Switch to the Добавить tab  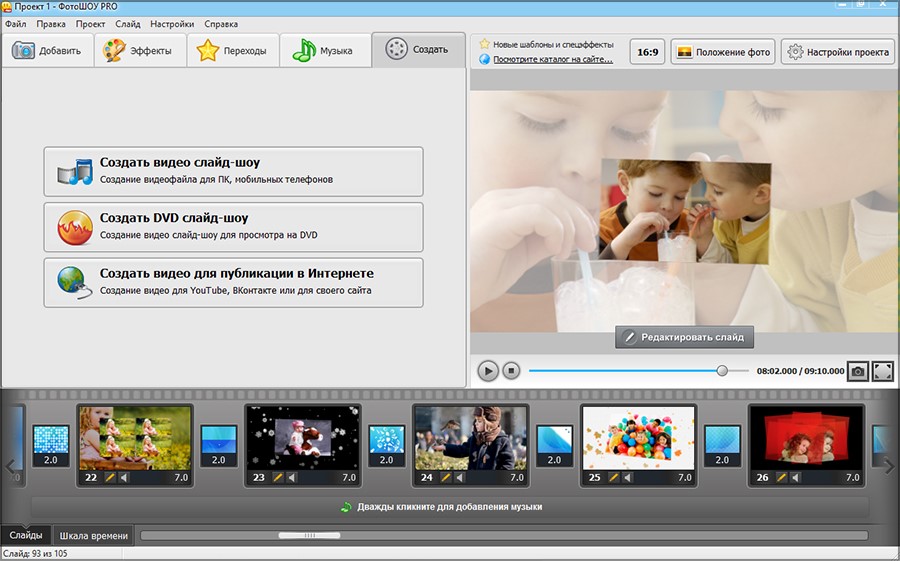pos(47,51)
